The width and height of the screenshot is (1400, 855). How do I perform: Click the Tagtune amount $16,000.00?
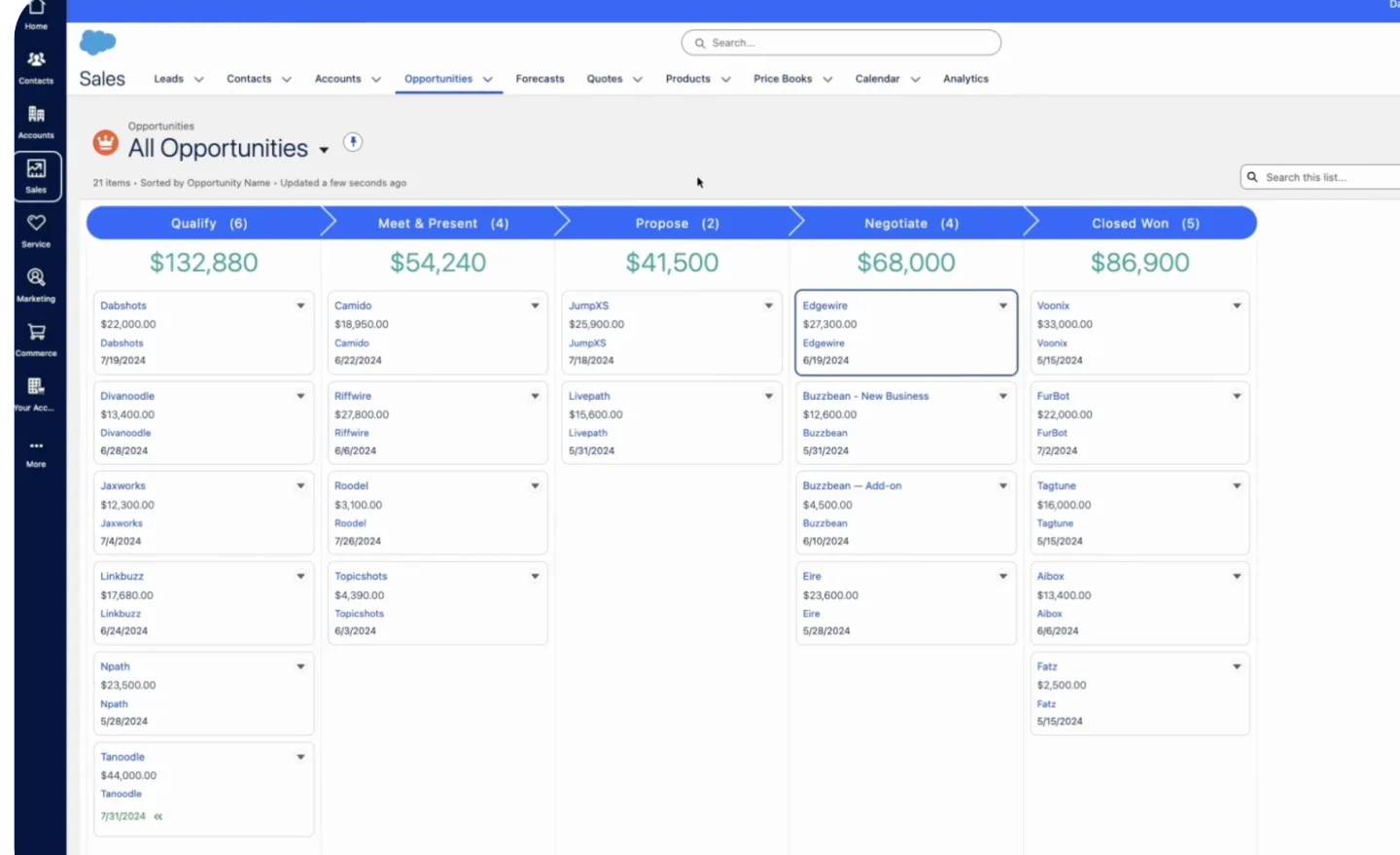pyautogui.click(x=1064, y=505)
